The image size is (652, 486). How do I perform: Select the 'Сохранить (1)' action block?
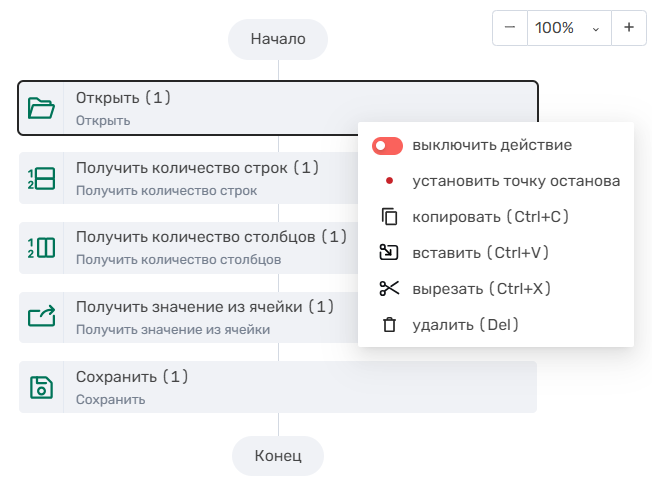pos(300,387)
